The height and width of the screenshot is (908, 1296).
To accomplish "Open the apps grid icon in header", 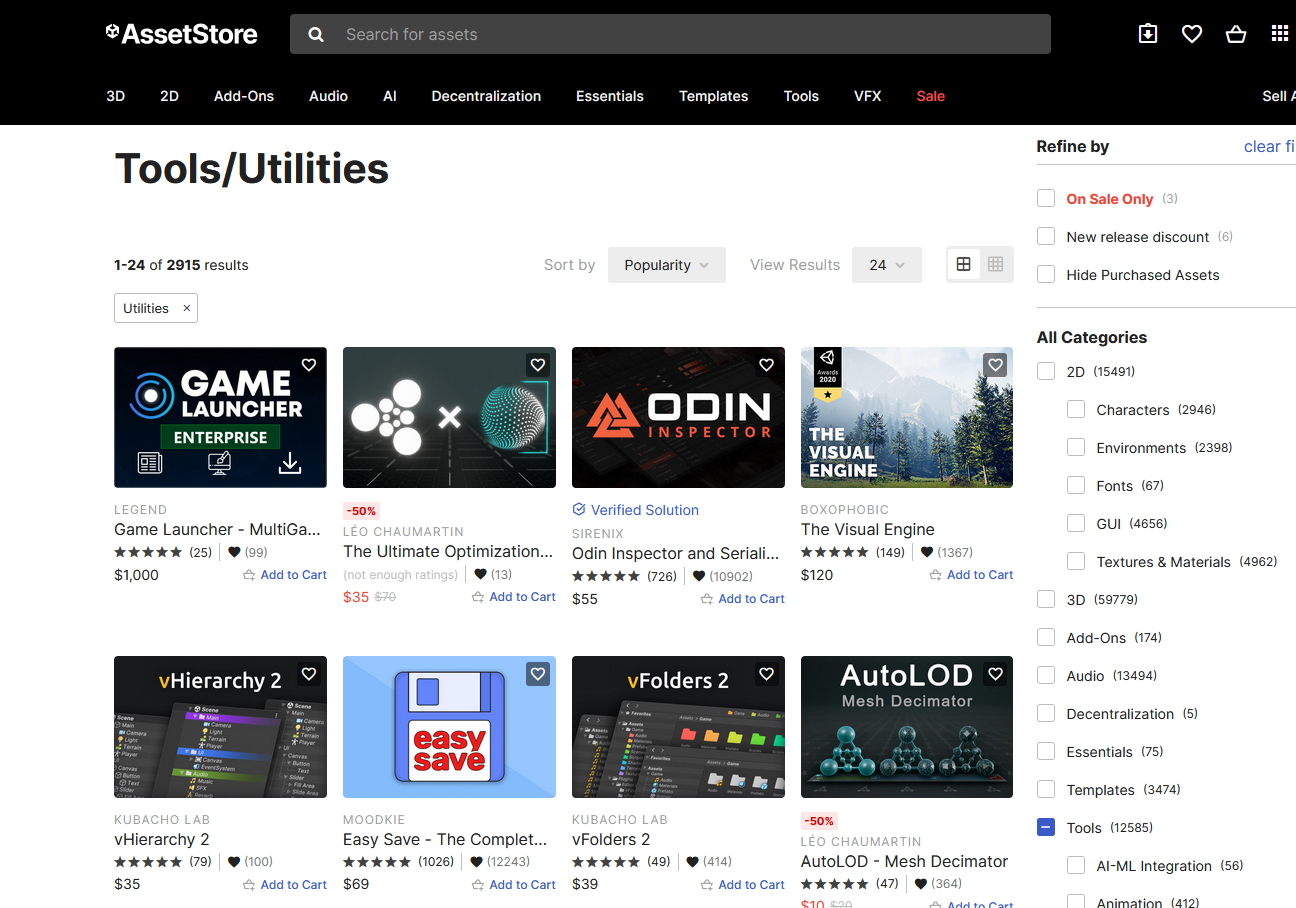I will coord(1280,34).
